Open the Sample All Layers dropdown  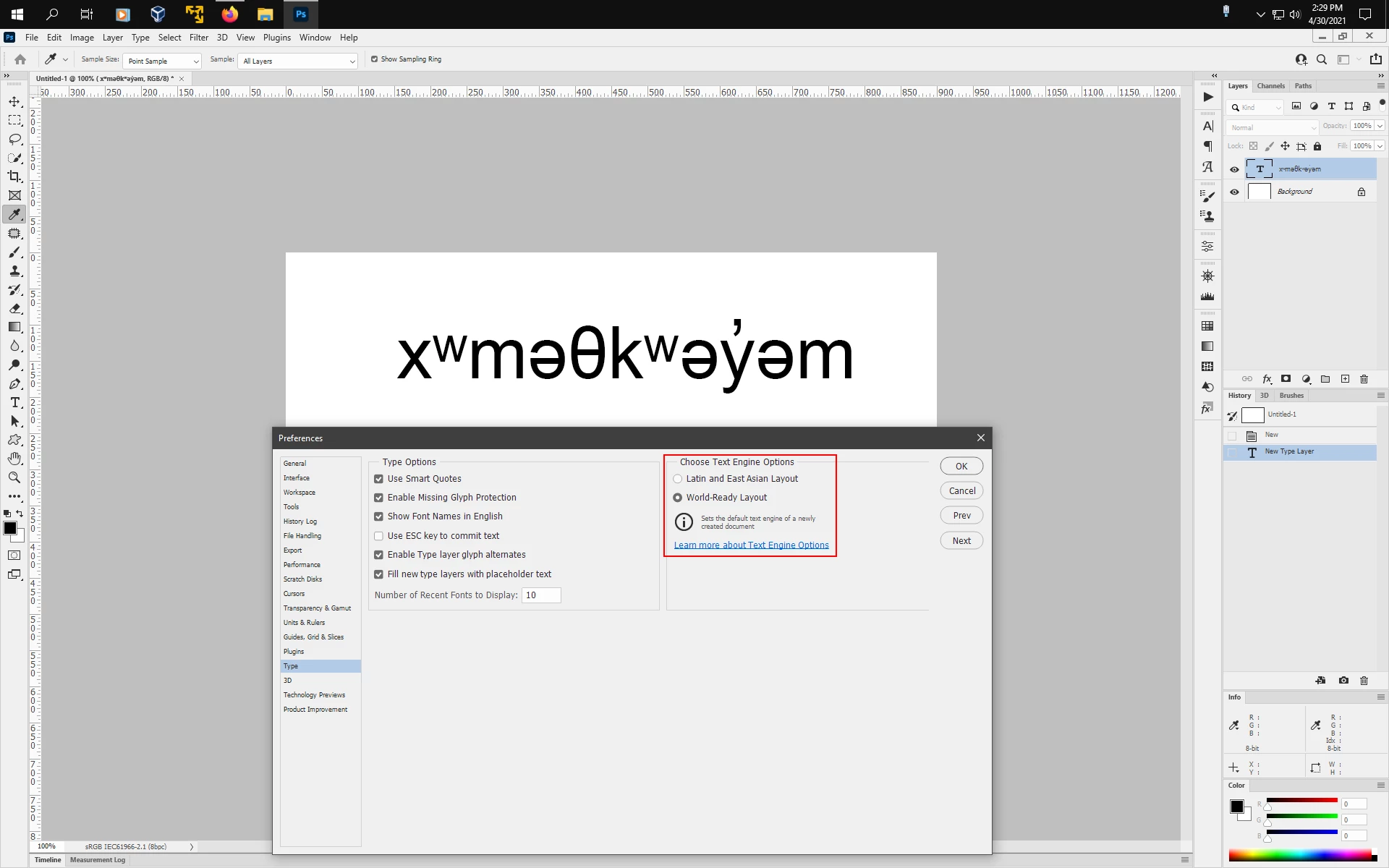pyautogui.click(x=298, y=61)
